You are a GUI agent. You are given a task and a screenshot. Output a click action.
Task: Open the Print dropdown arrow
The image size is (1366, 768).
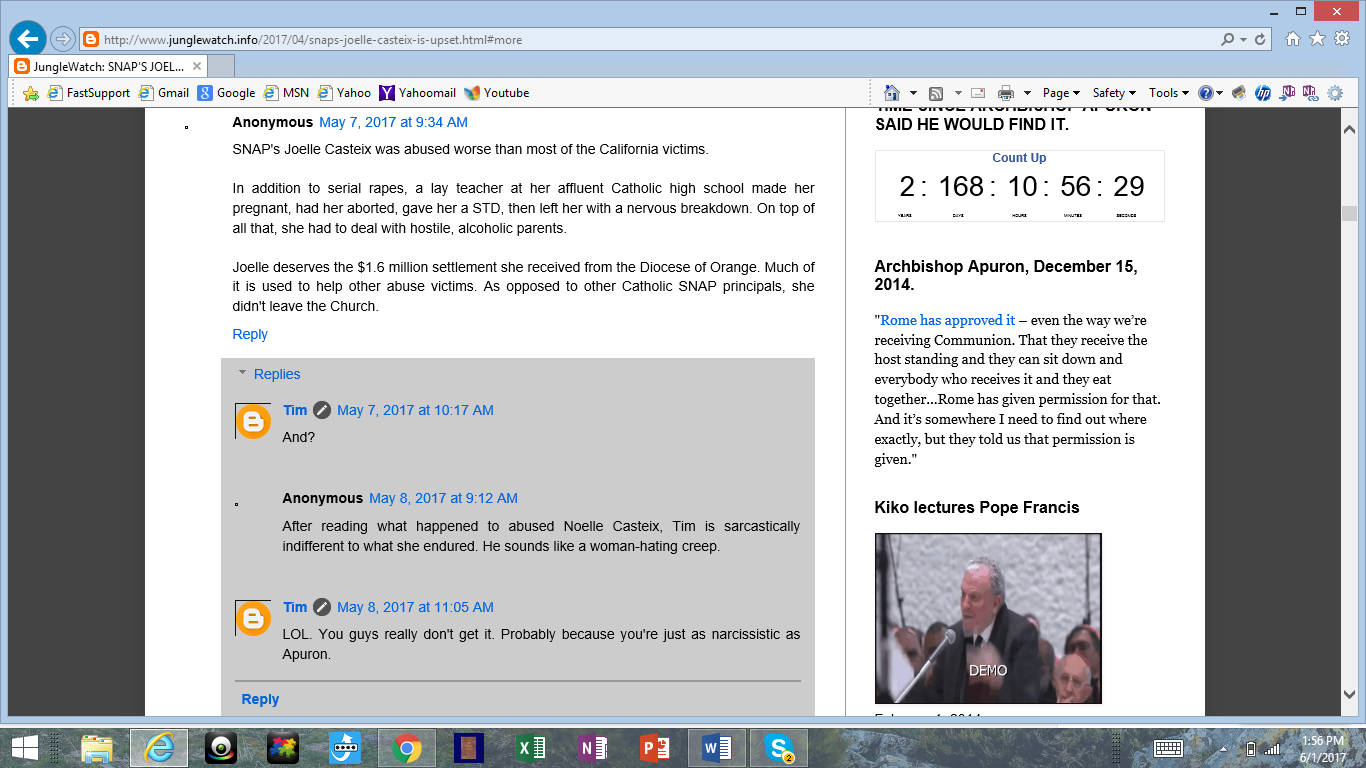1026,93
